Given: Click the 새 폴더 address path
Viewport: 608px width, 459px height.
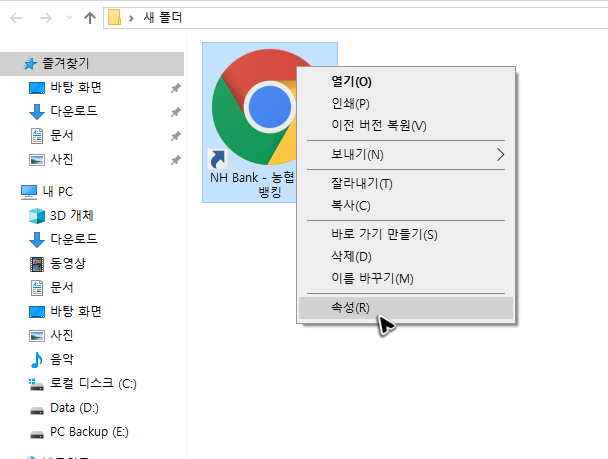Looking at the screenshot, I should [162, 17].
